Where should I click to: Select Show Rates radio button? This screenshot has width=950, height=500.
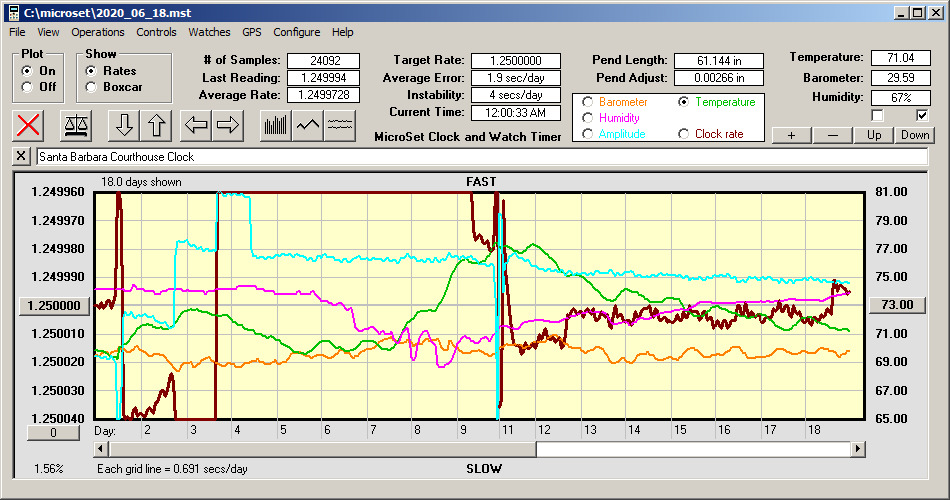point(91,71)
